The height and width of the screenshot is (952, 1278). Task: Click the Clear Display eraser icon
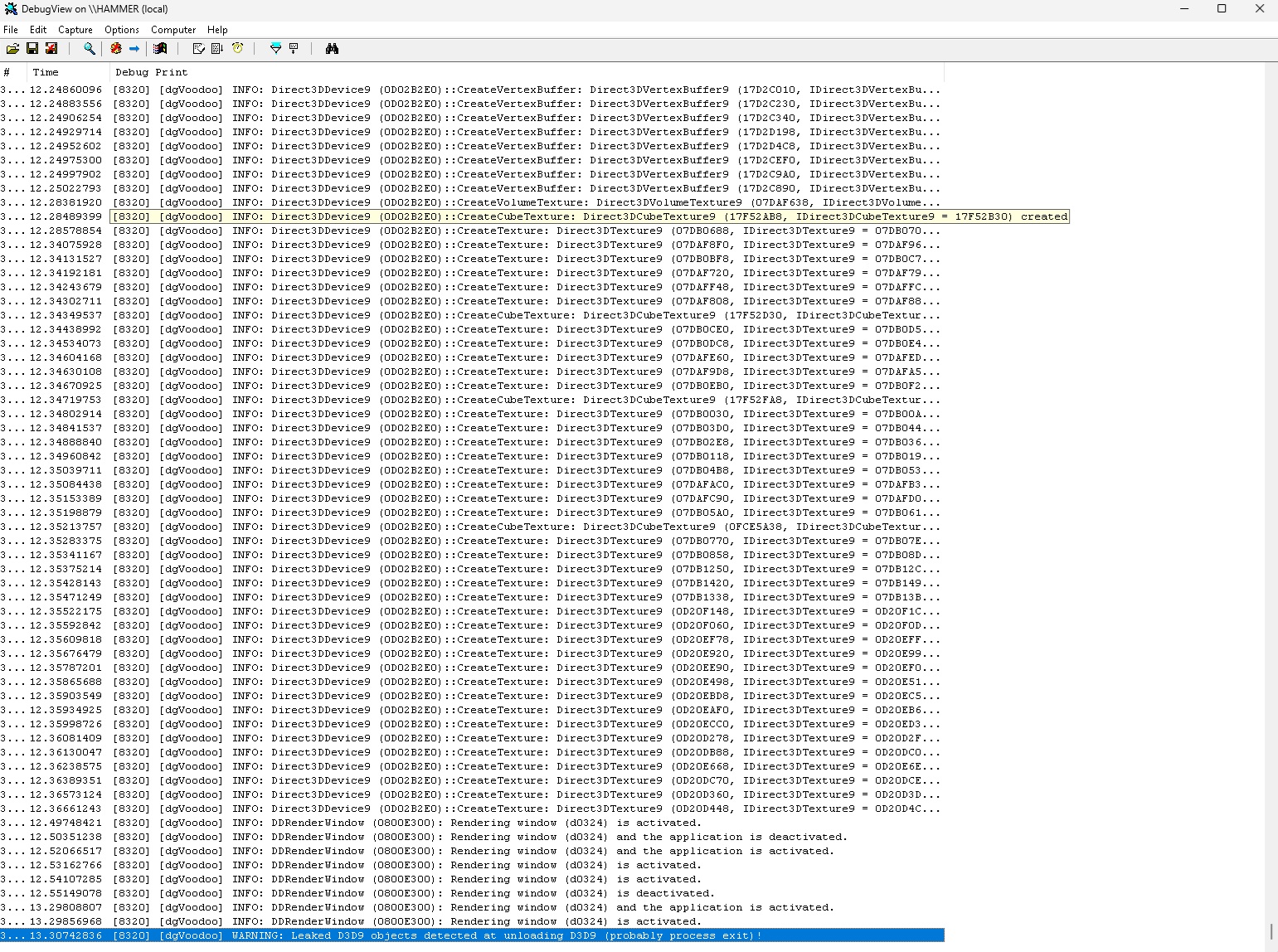point(198,49)
